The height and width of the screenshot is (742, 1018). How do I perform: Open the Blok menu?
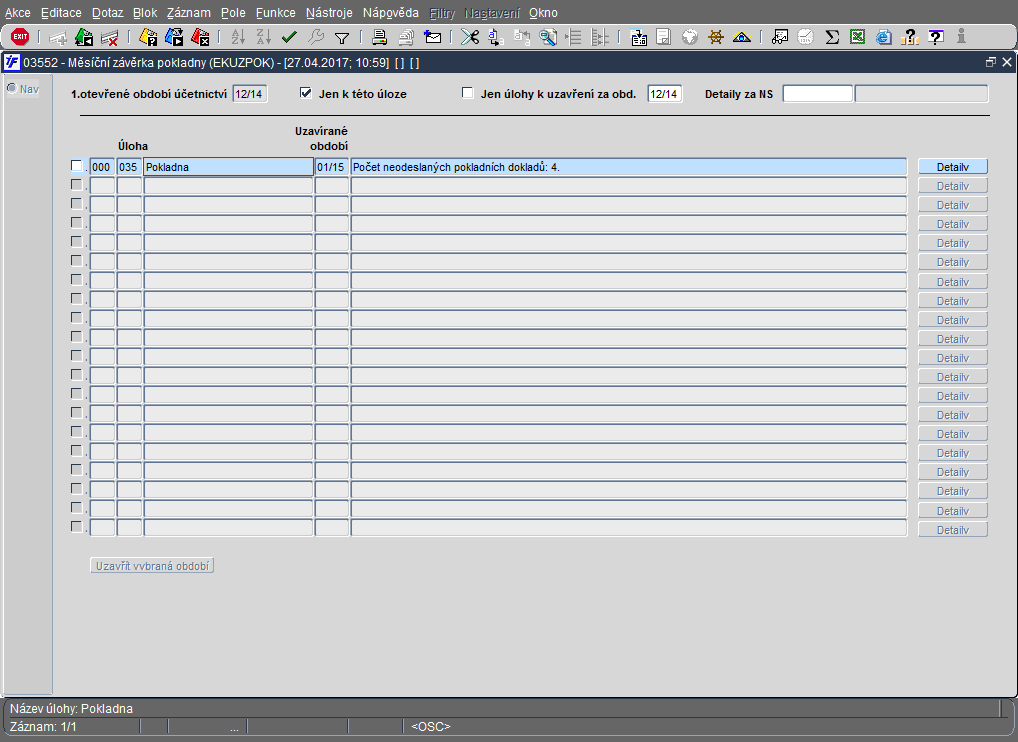(x=145, y=13)
